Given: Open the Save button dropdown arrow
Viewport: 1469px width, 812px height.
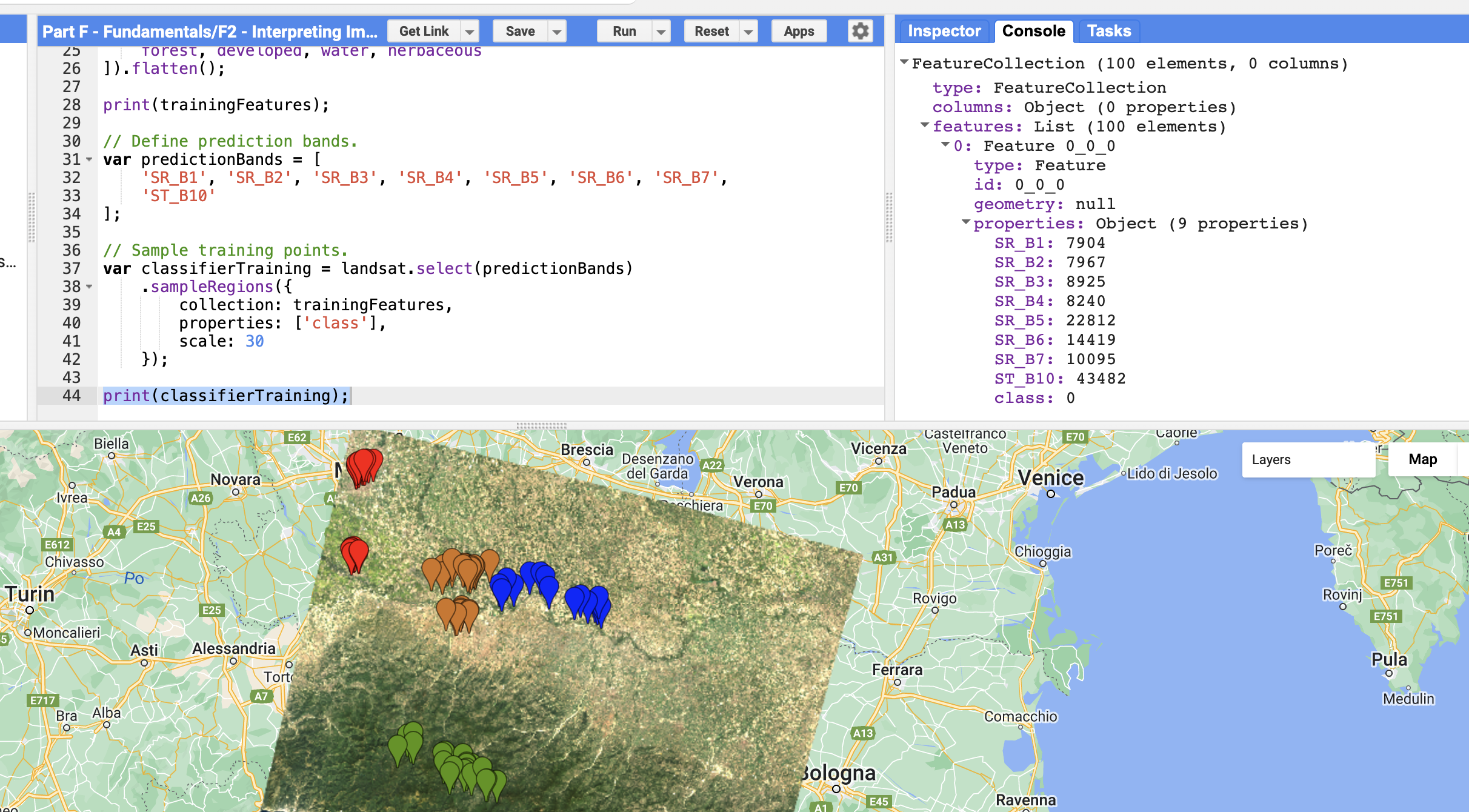Looking at the screenshot, I should click(556, 31).
